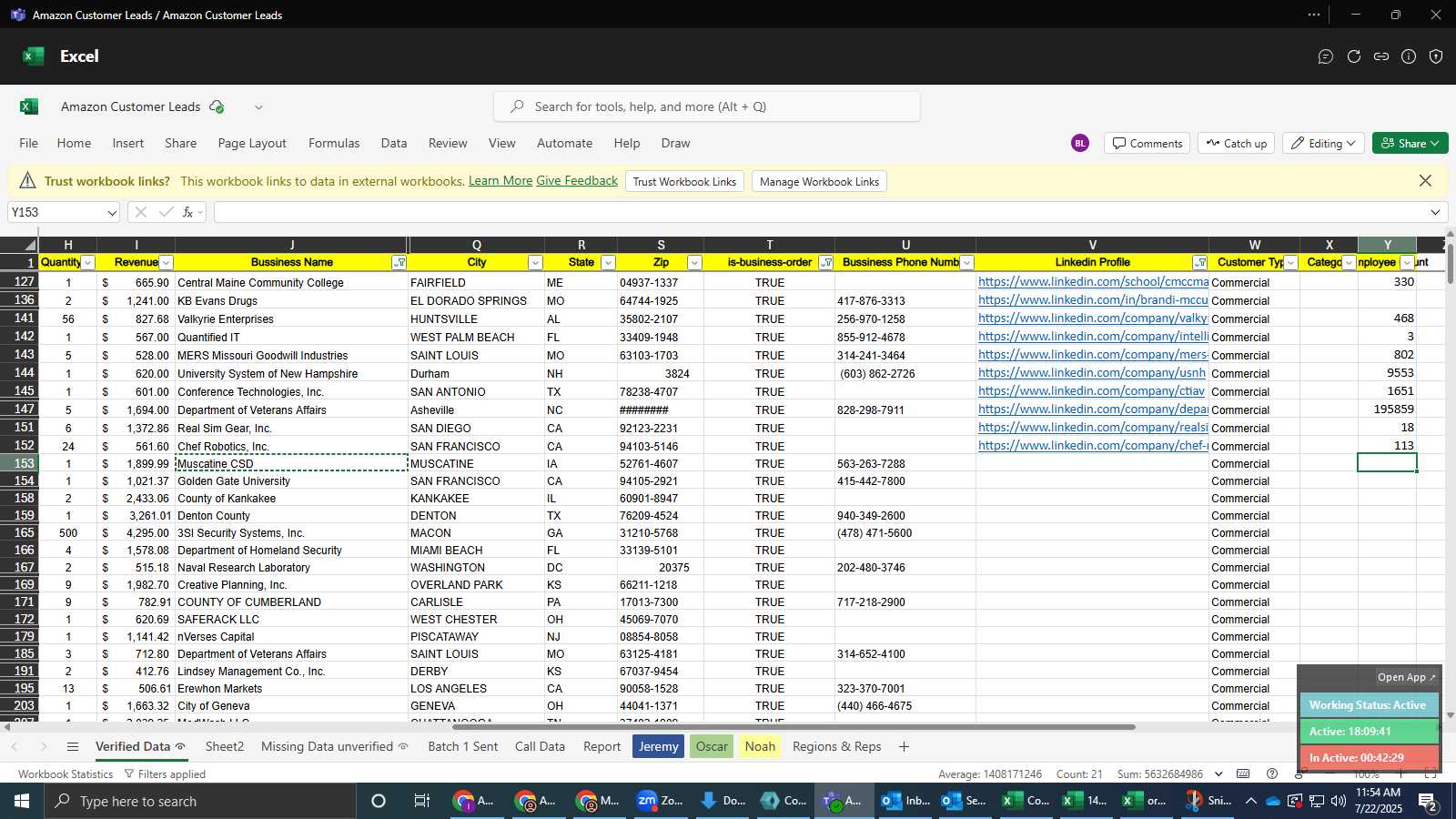Open filter dropdown for City column
Screen dimensions: 1456x819
[x=535, y=263]
